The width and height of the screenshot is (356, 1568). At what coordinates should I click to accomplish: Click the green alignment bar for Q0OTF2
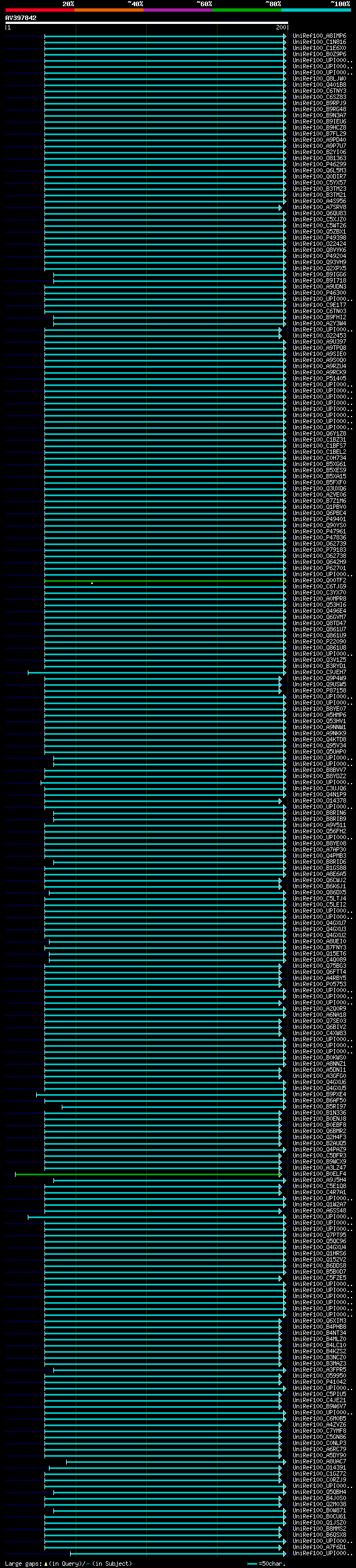(x=164, y=581)
